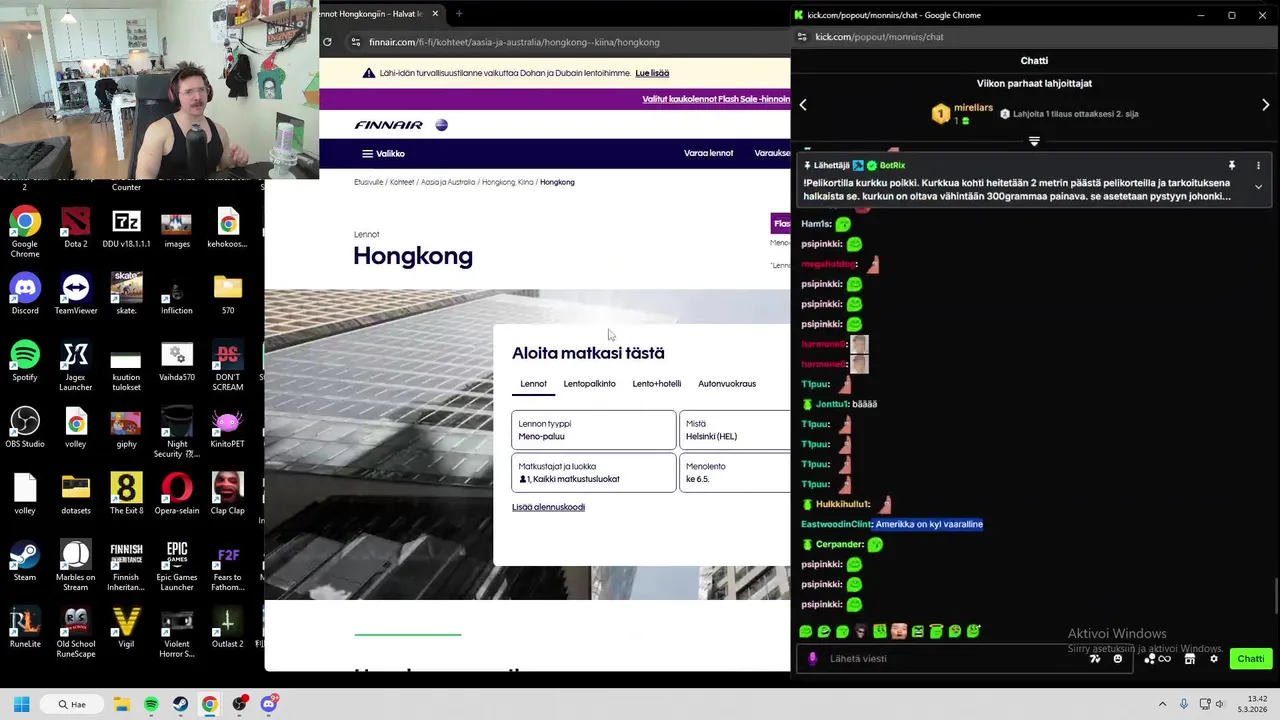Open the dotasets folder on desktop
This screenshot has width=1280, height=720.
click(x=75, y=495)
